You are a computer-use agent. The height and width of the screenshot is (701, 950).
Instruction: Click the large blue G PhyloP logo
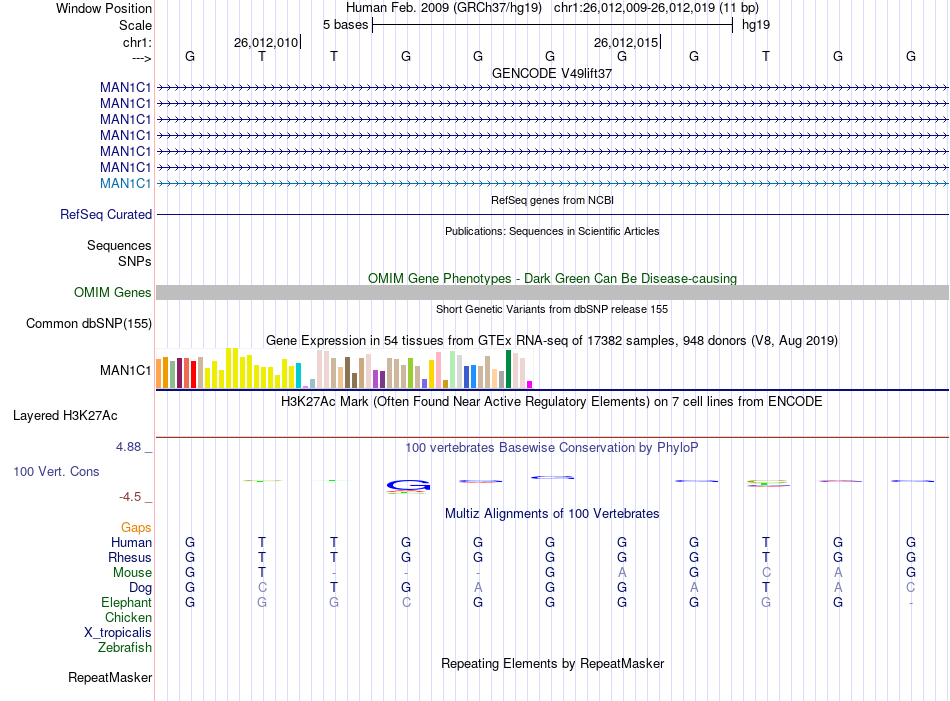click(408, 485)
